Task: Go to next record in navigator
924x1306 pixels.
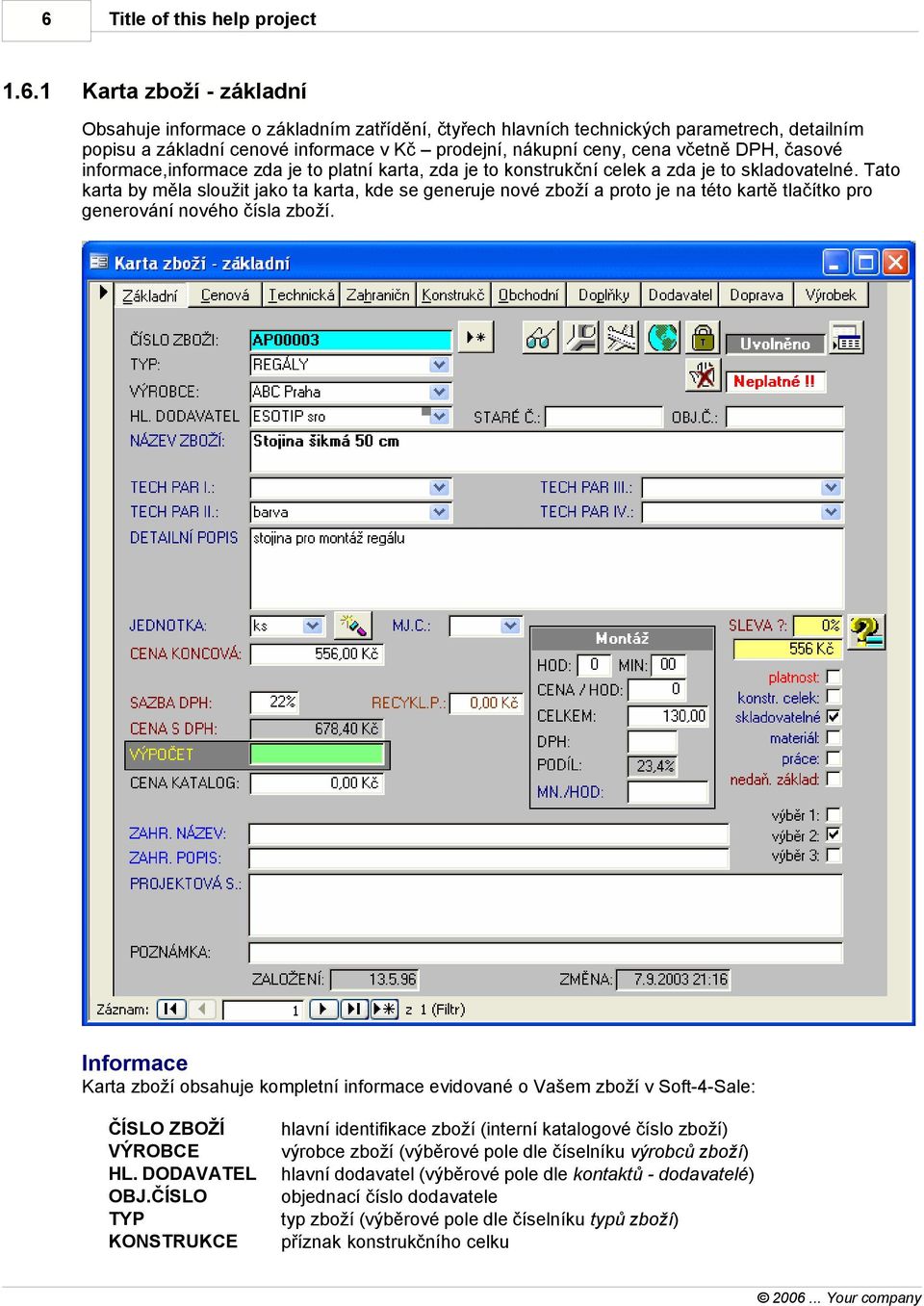Action: (x=323, y=1009)
